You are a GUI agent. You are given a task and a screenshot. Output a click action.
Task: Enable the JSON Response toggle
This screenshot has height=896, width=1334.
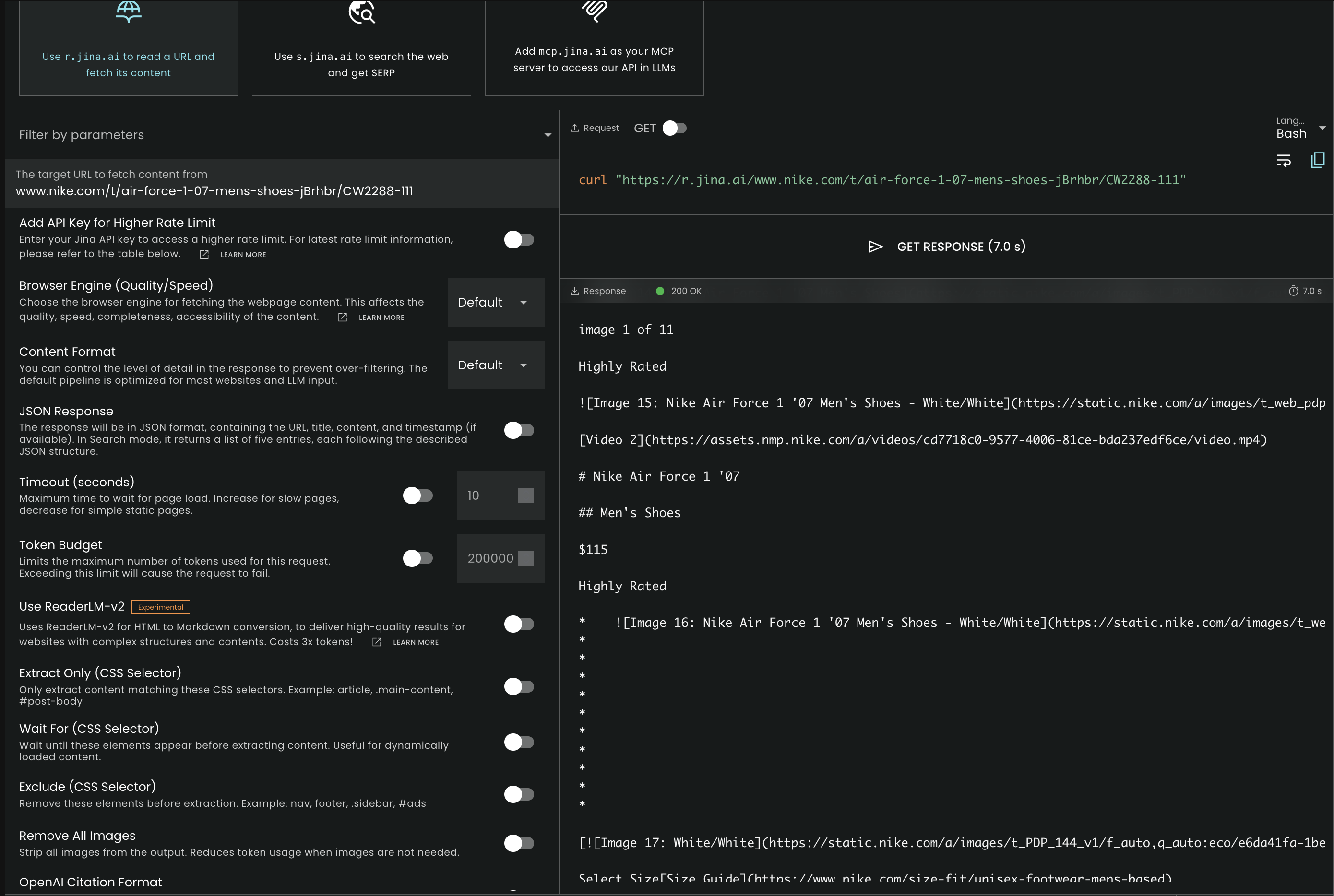[x=519, y=430]
